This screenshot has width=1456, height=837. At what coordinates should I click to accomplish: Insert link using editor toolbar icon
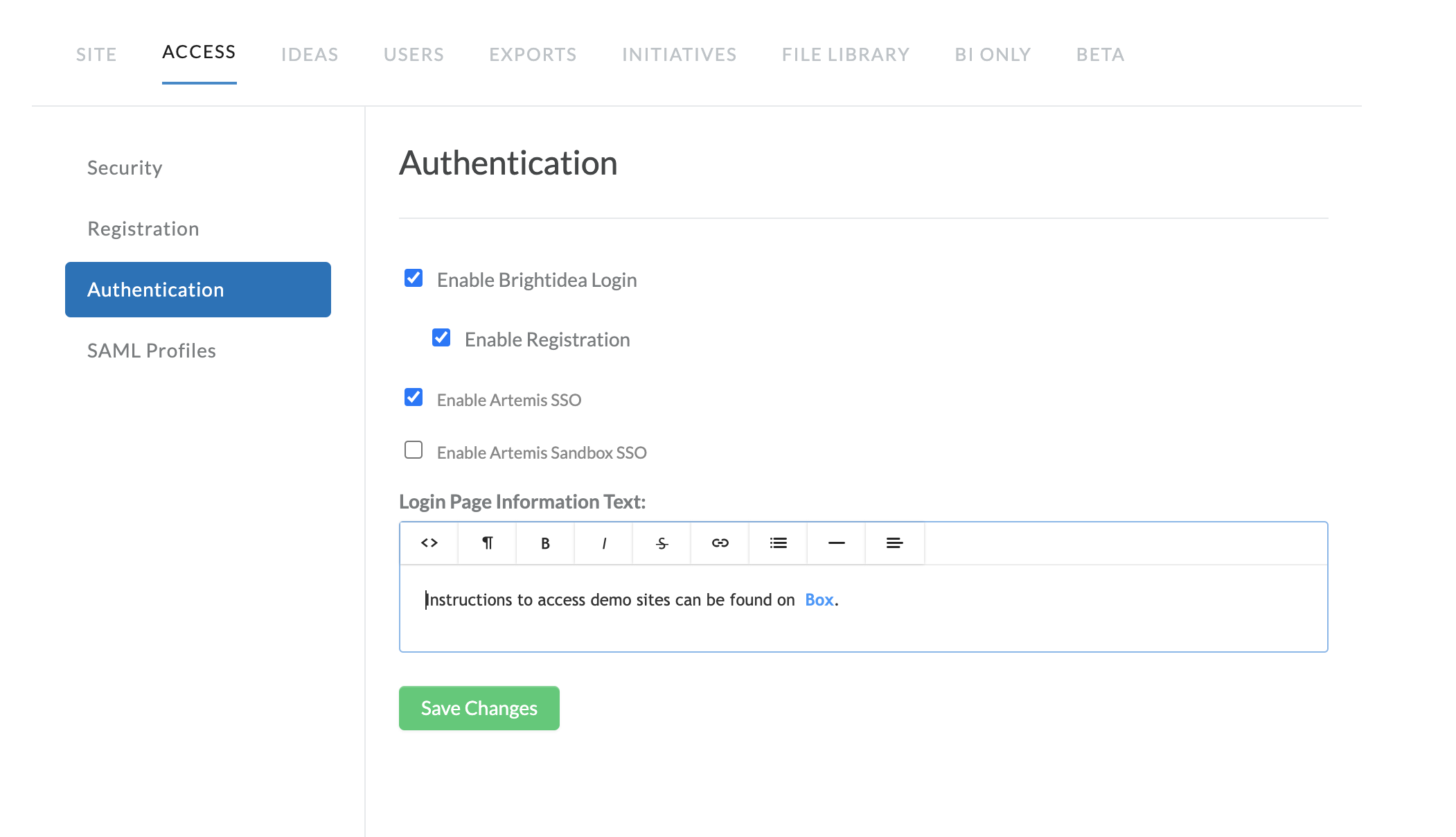pyautogui.click(x=720, y=543)
